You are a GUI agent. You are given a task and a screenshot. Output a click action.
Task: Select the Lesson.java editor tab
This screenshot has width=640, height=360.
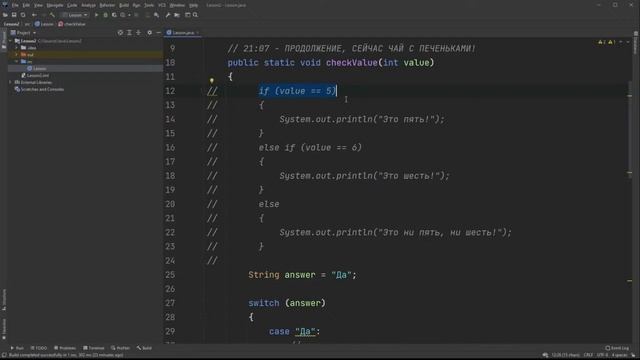click(182, 33)
